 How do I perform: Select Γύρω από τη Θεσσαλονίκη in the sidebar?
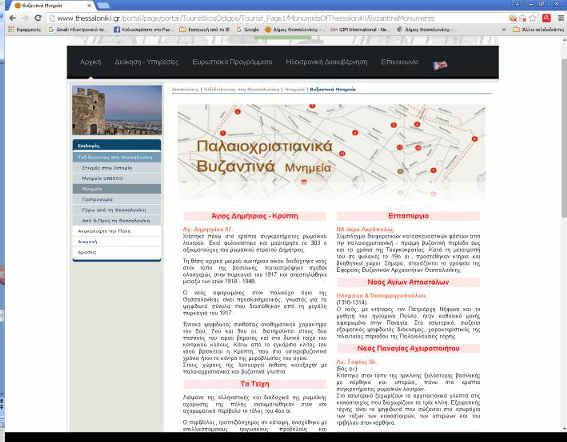[x=117, y=210]
